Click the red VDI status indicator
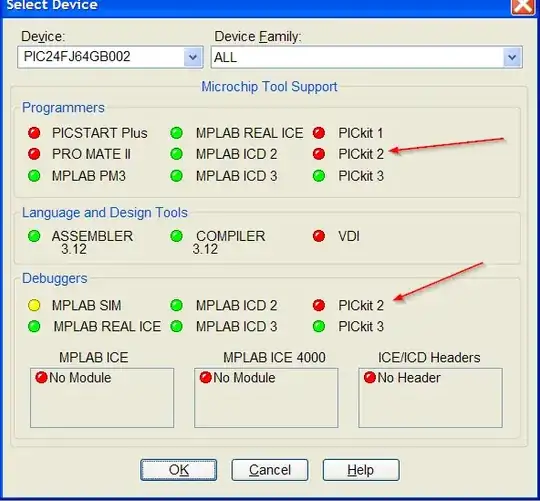 [x=319, y=236]
